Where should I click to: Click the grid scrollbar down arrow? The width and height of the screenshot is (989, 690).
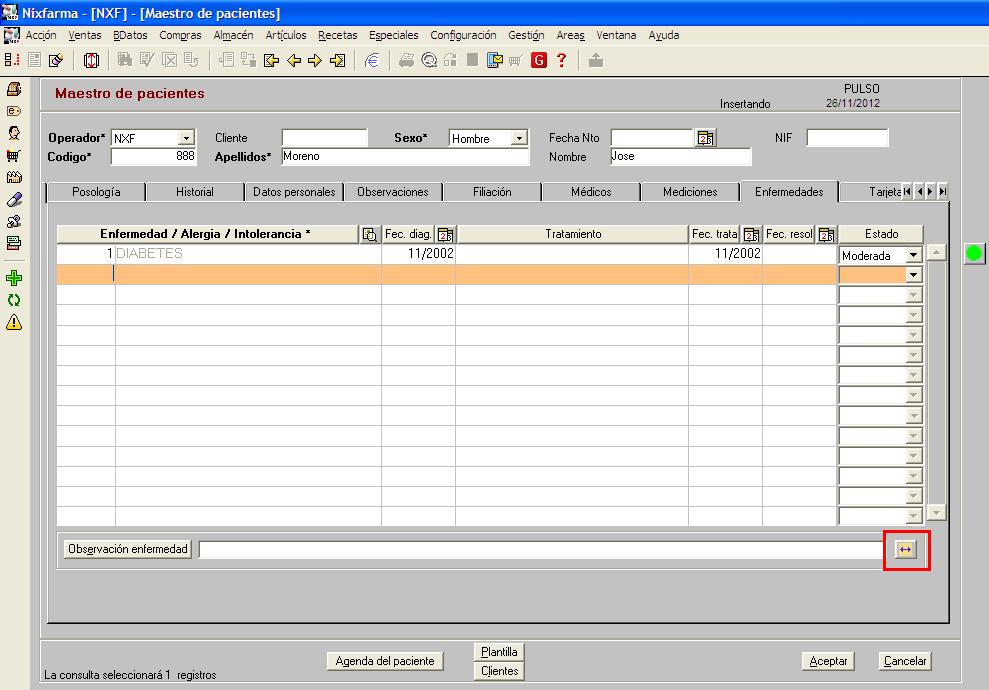[937, 513]
